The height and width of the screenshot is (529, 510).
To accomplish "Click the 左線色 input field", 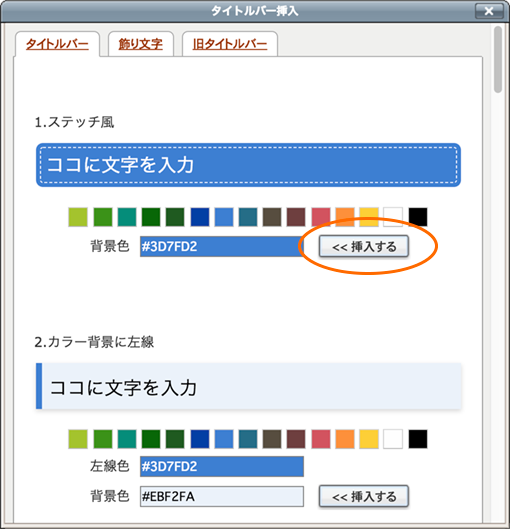I will coord(222,466).
